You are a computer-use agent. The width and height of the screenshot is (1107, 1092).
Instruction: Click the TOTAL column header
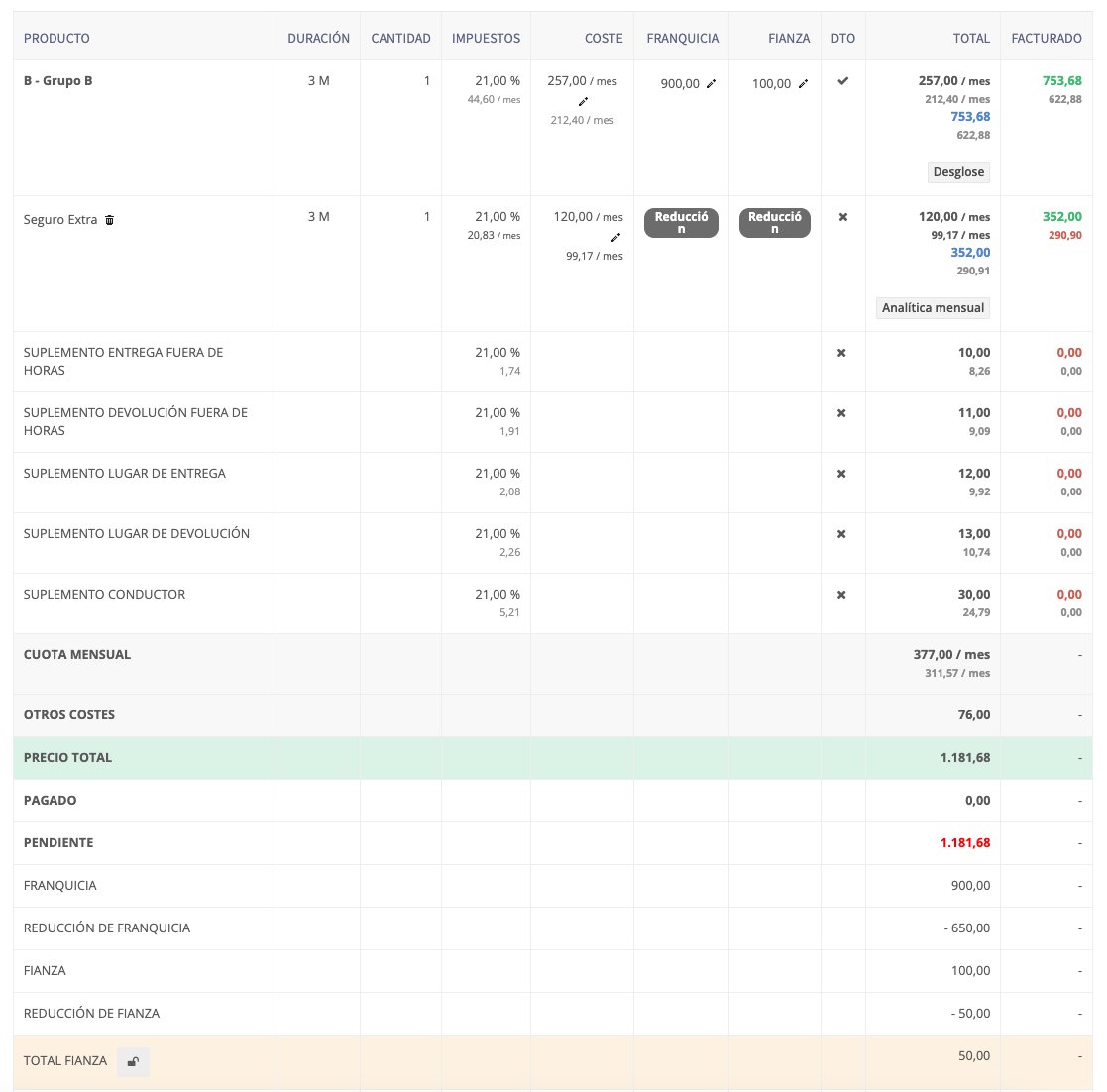tap(971, 38)
